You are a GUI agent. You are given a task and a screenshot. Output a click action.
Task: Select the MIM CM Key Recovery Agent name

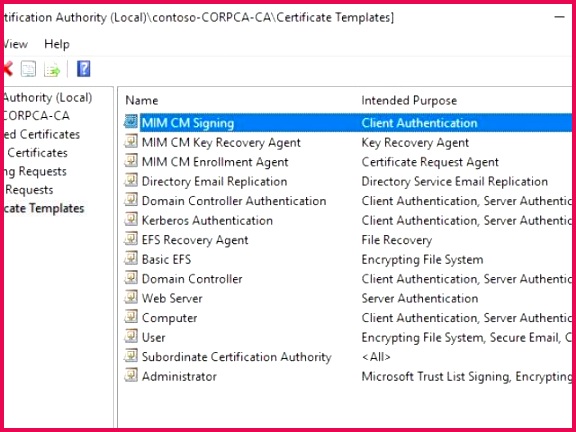tap(221, 143)
